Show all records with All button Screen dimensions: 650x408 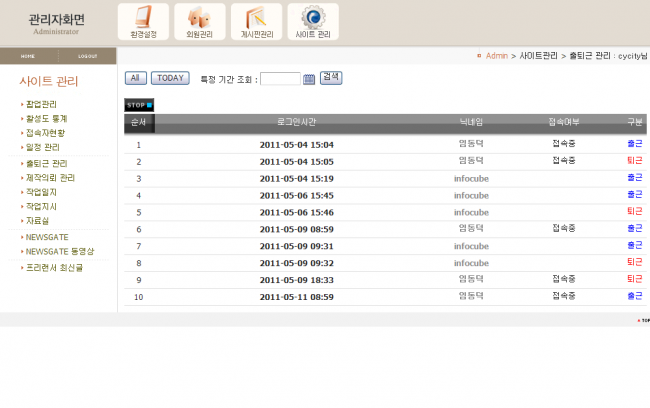136,78
